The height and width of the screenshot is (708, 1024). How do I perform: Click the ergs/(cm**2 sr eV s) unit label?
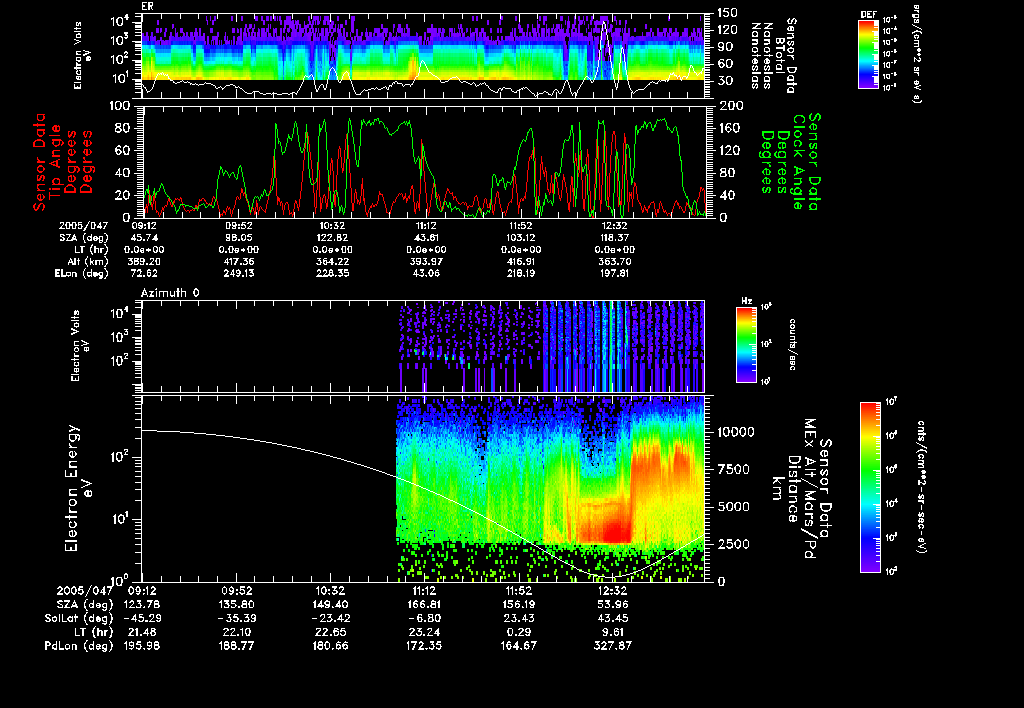(915, 54)
